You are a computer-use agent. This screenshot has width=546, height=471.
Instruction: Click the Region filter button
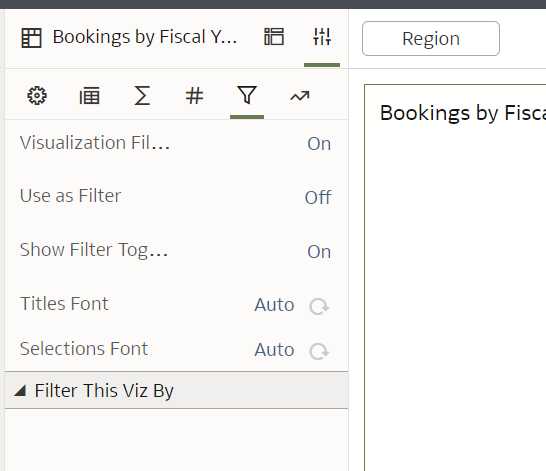point(431,38)
